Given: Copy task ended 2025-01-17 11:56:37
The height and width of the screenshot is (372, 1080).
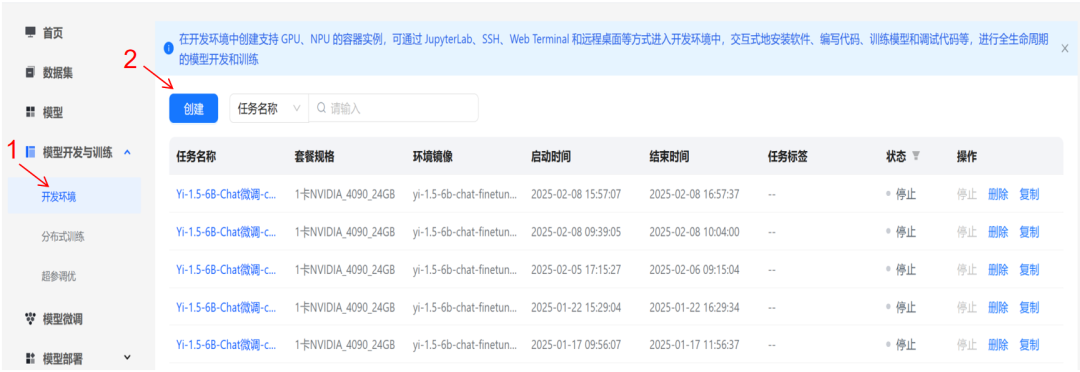Looking at the screenshot, I should tap(1029, 344).
